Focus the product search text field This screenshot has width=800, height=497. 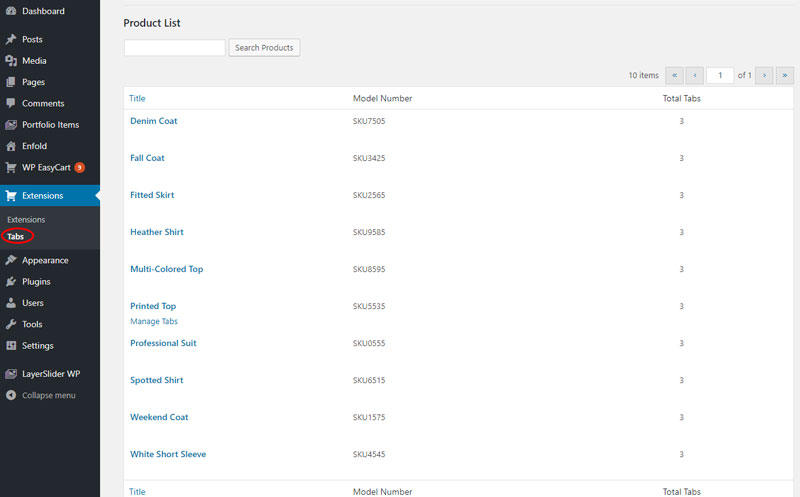click(x=174, y=47)
